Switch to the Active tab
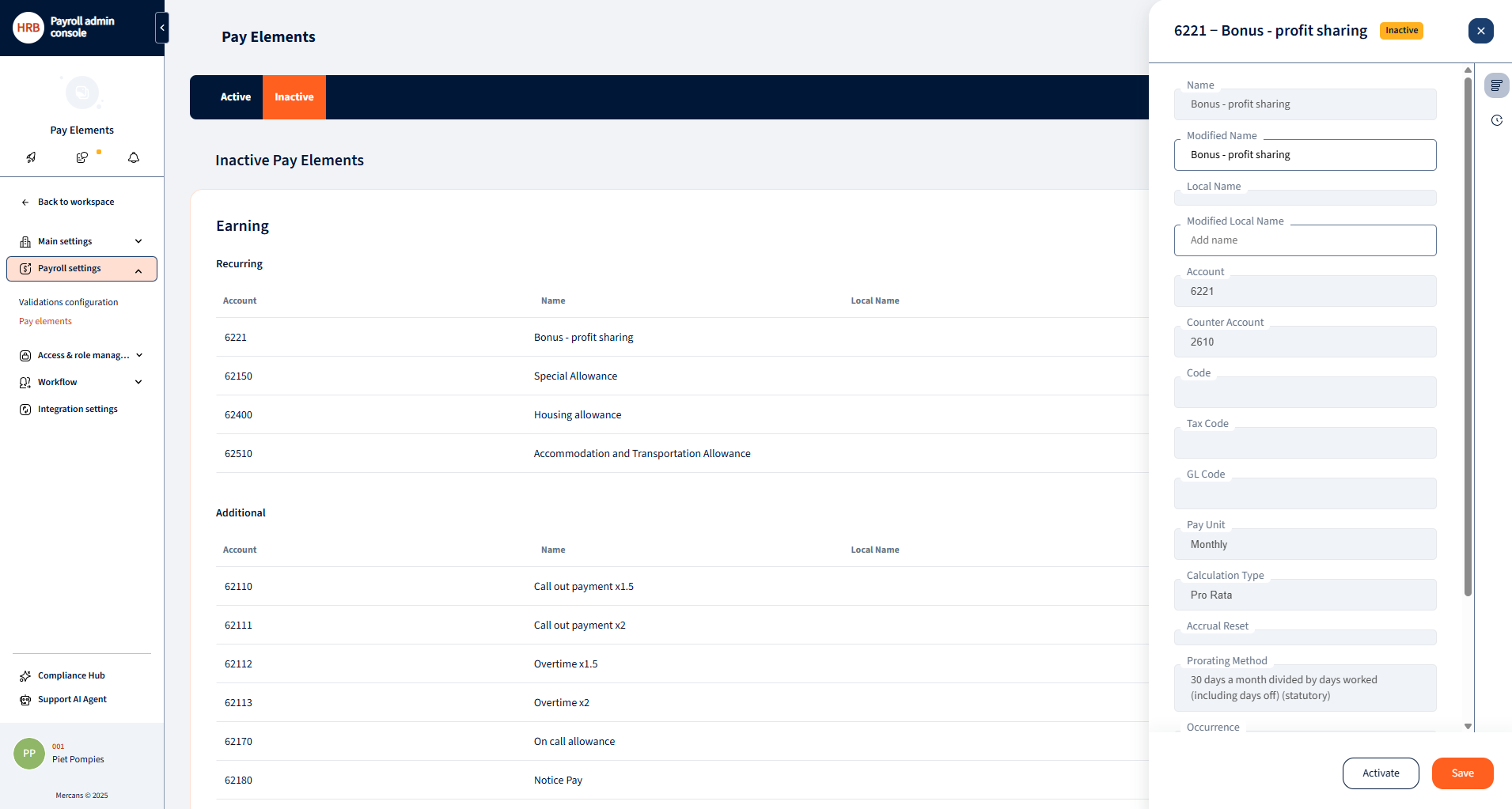Screen dimensions: 1512x809 click(235, 97)
